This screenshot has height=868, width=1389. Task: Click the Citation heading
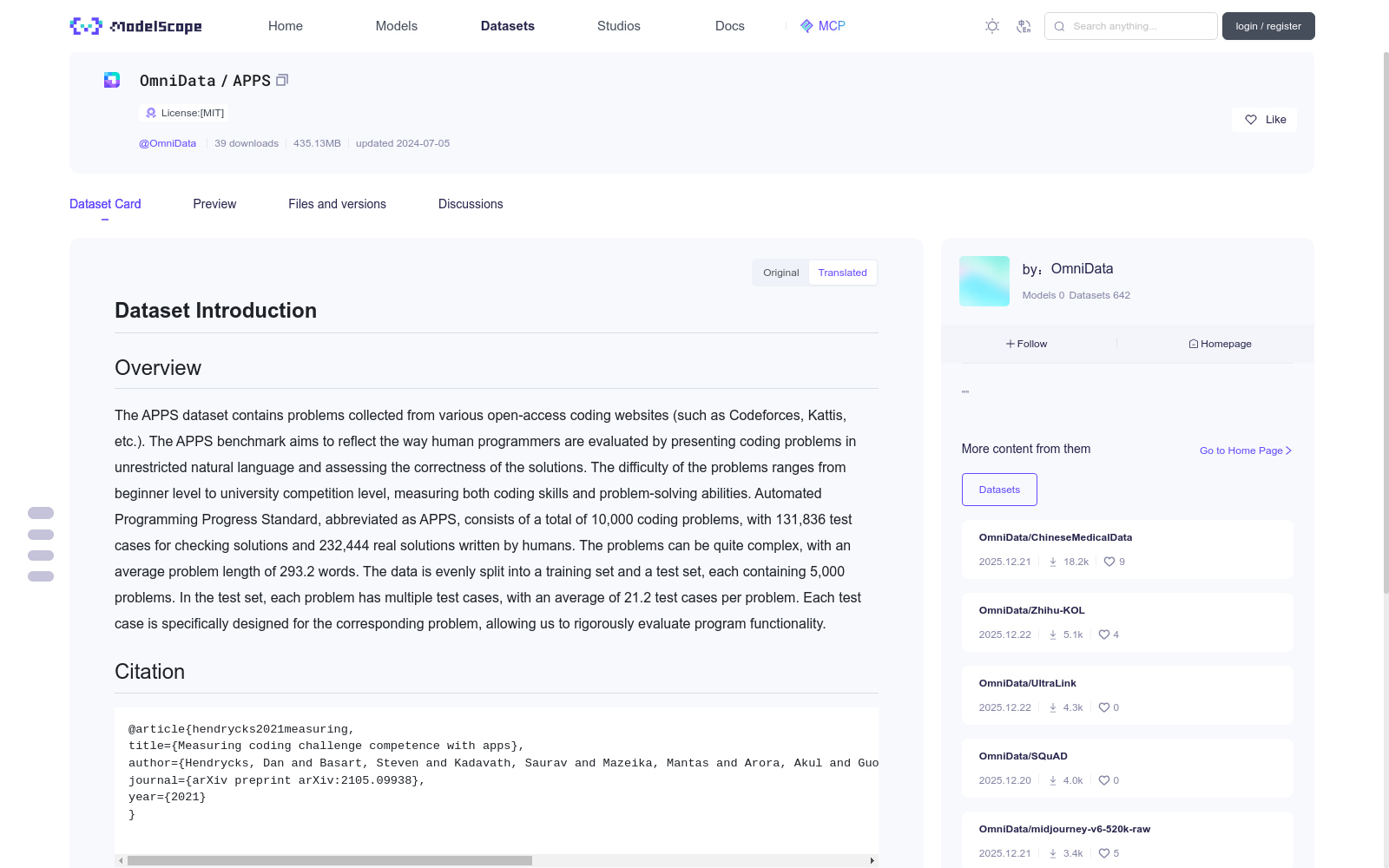[149, 672]
